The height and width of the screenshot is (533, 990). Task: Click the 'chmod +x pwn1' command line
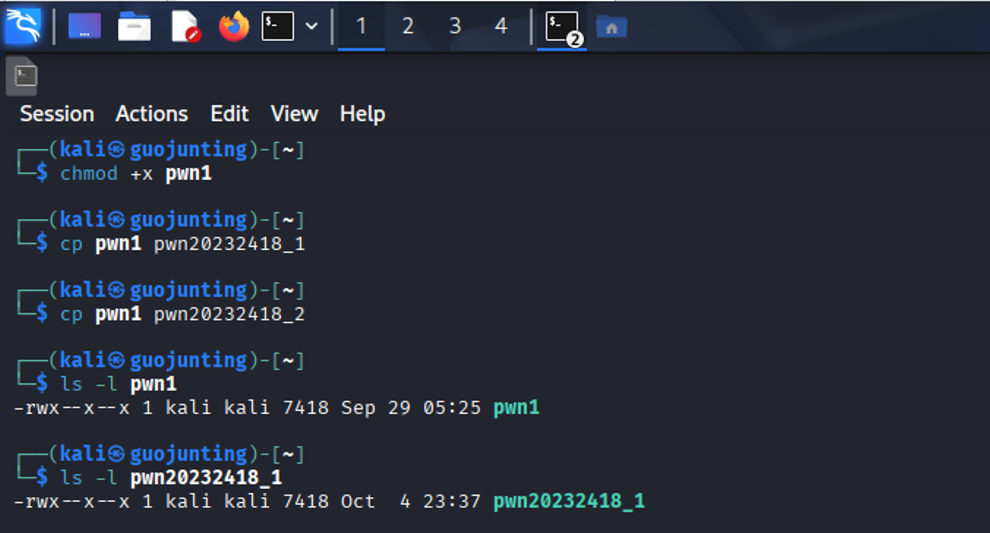pyautogui.click(x=136, y=174)
